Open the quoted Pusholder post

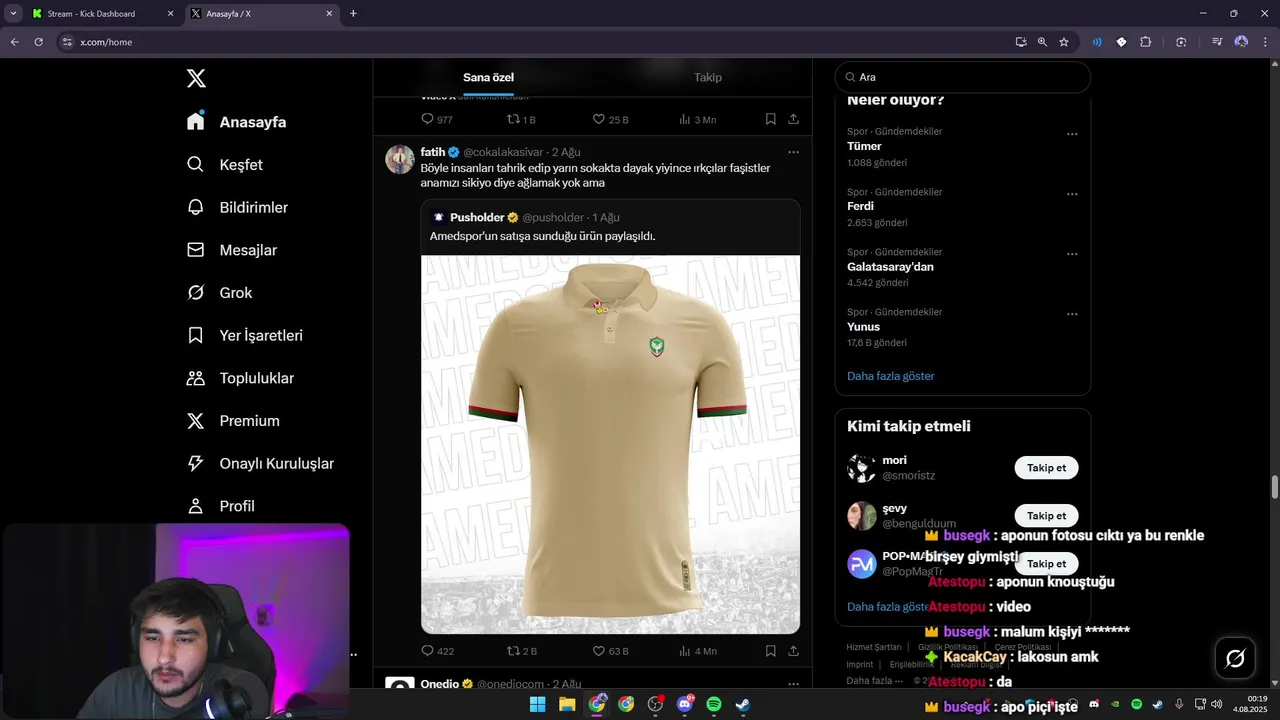[610, 226]
